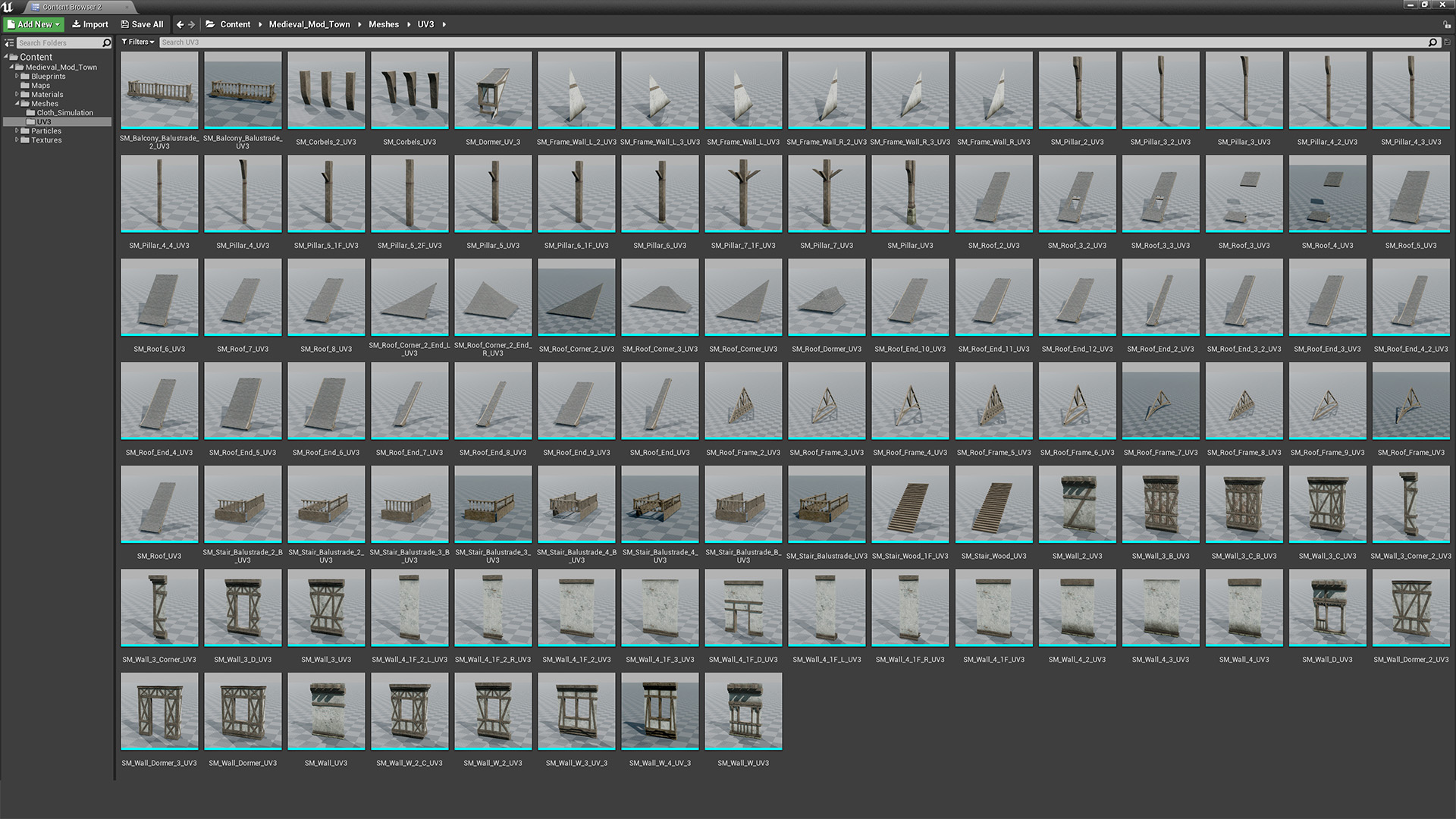Viewport: 1456px width, 819px height.
Task: Click Medieval_Mod_Town in the breadcrumb path
Action: [x=309, y=24]
